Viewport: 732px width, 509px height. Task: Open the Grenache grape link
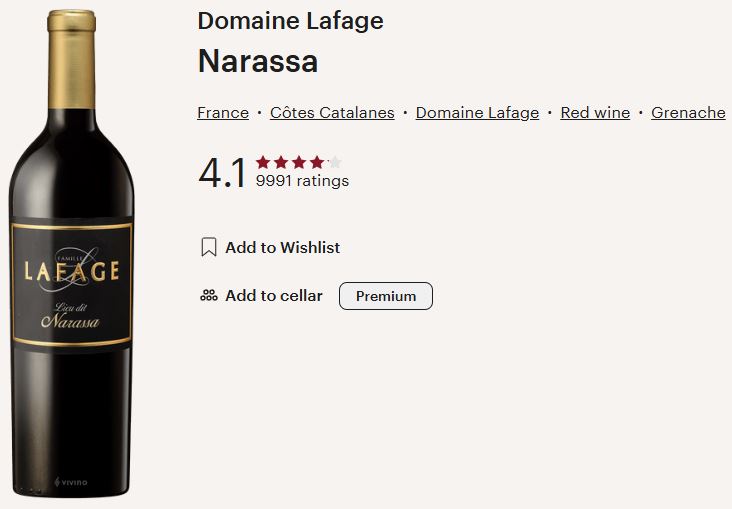(688, 113)
